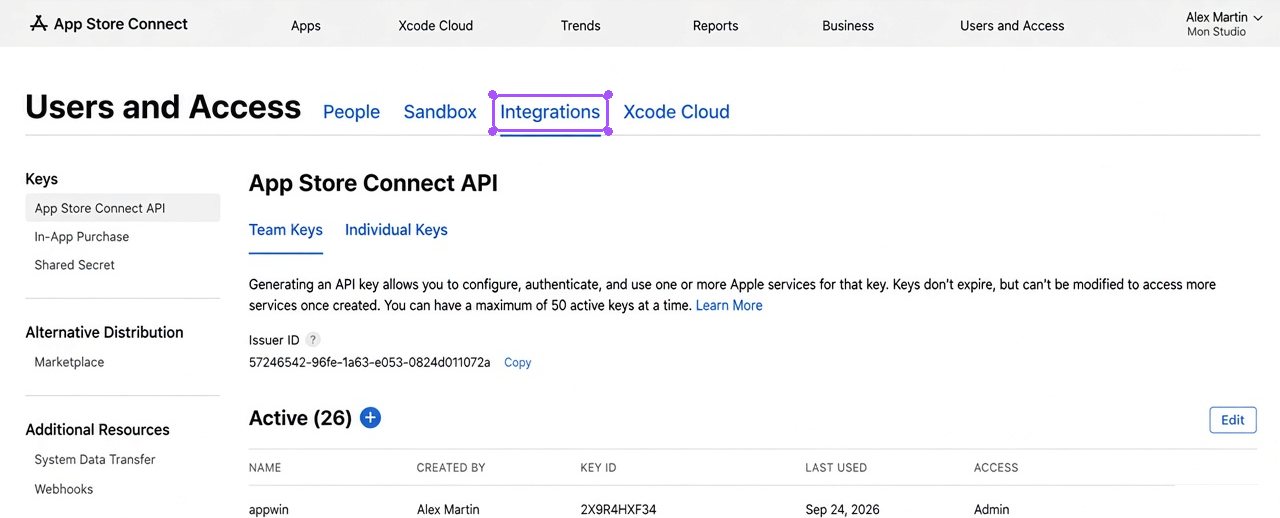Open the Alex Martin account dropdown

[1223, 24]
